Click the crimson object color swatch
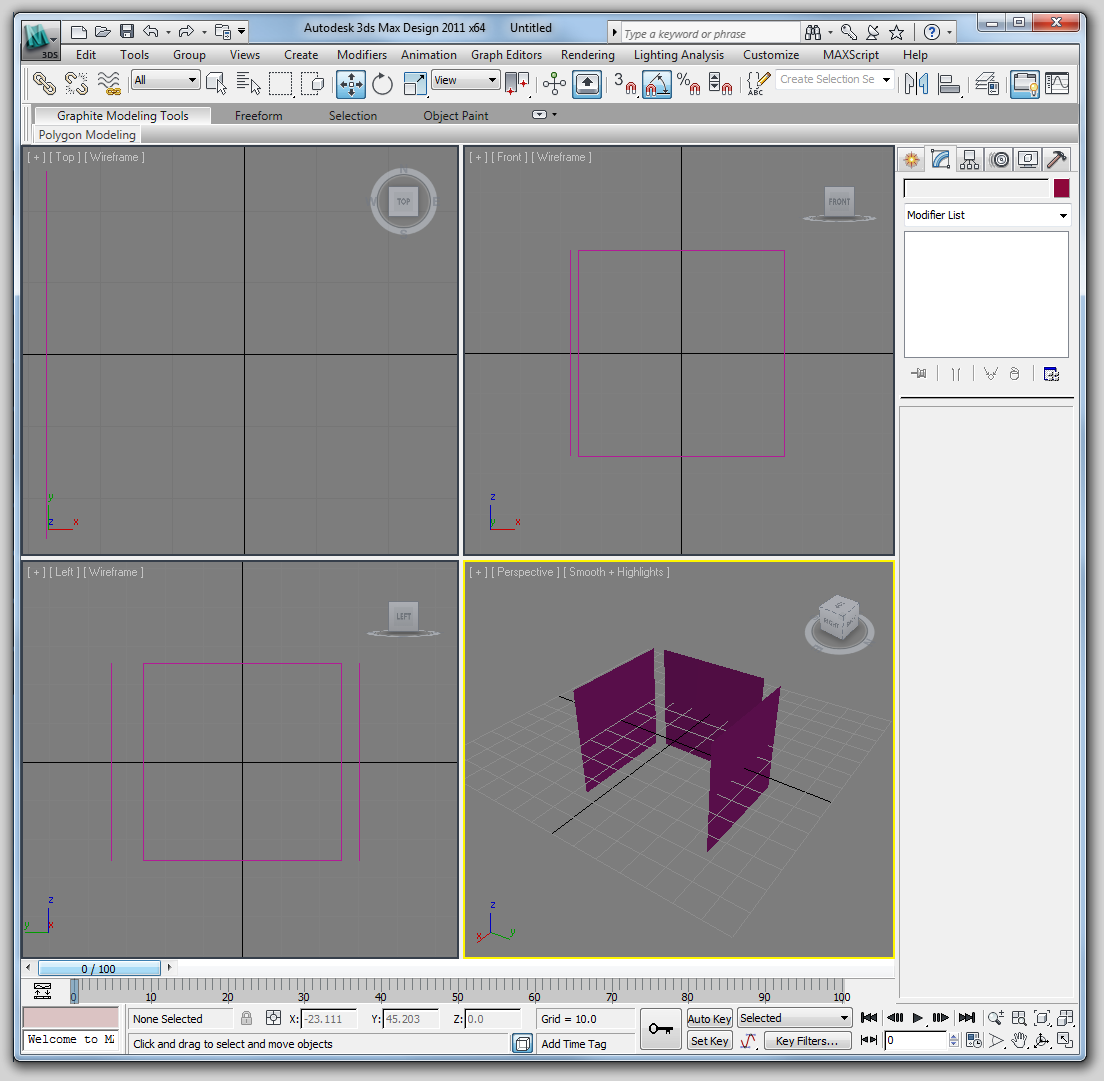The width and height of the screenshot is (1104, 1081). 1061,188
